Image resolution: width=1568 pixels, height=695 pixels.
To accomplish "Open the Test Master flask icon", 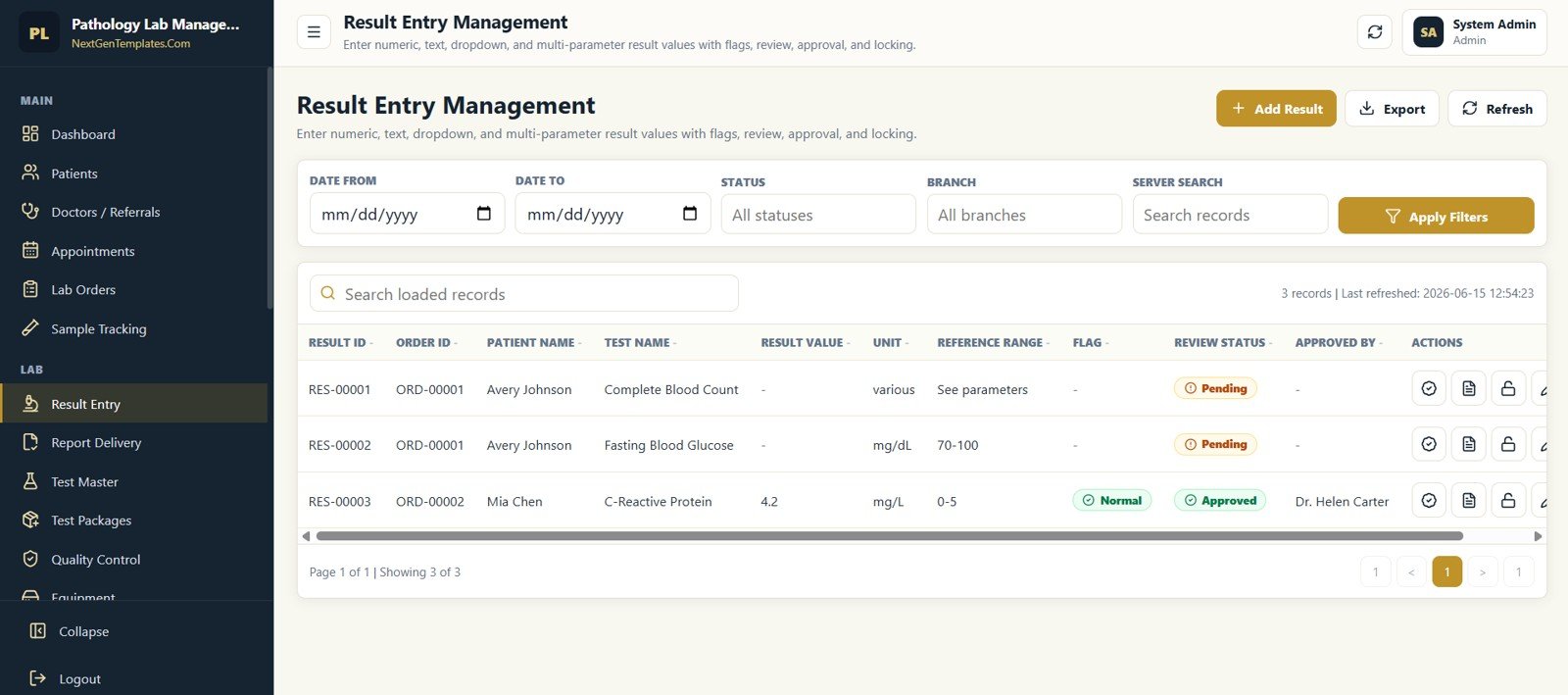I will pos(30,481).
